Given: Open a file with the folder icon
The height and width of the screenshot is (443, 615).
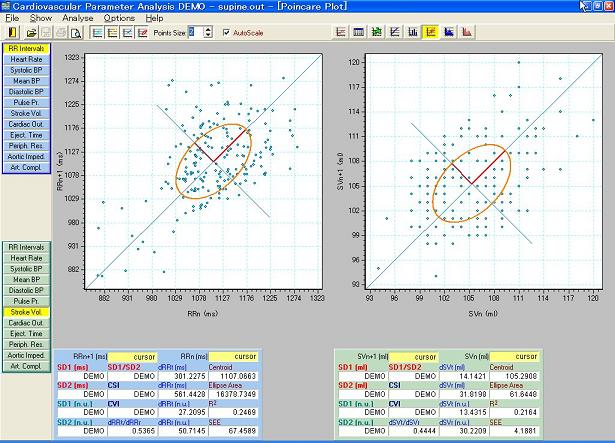Looking at the screenshot, I should pyautogui.click(x=31, y=33).
